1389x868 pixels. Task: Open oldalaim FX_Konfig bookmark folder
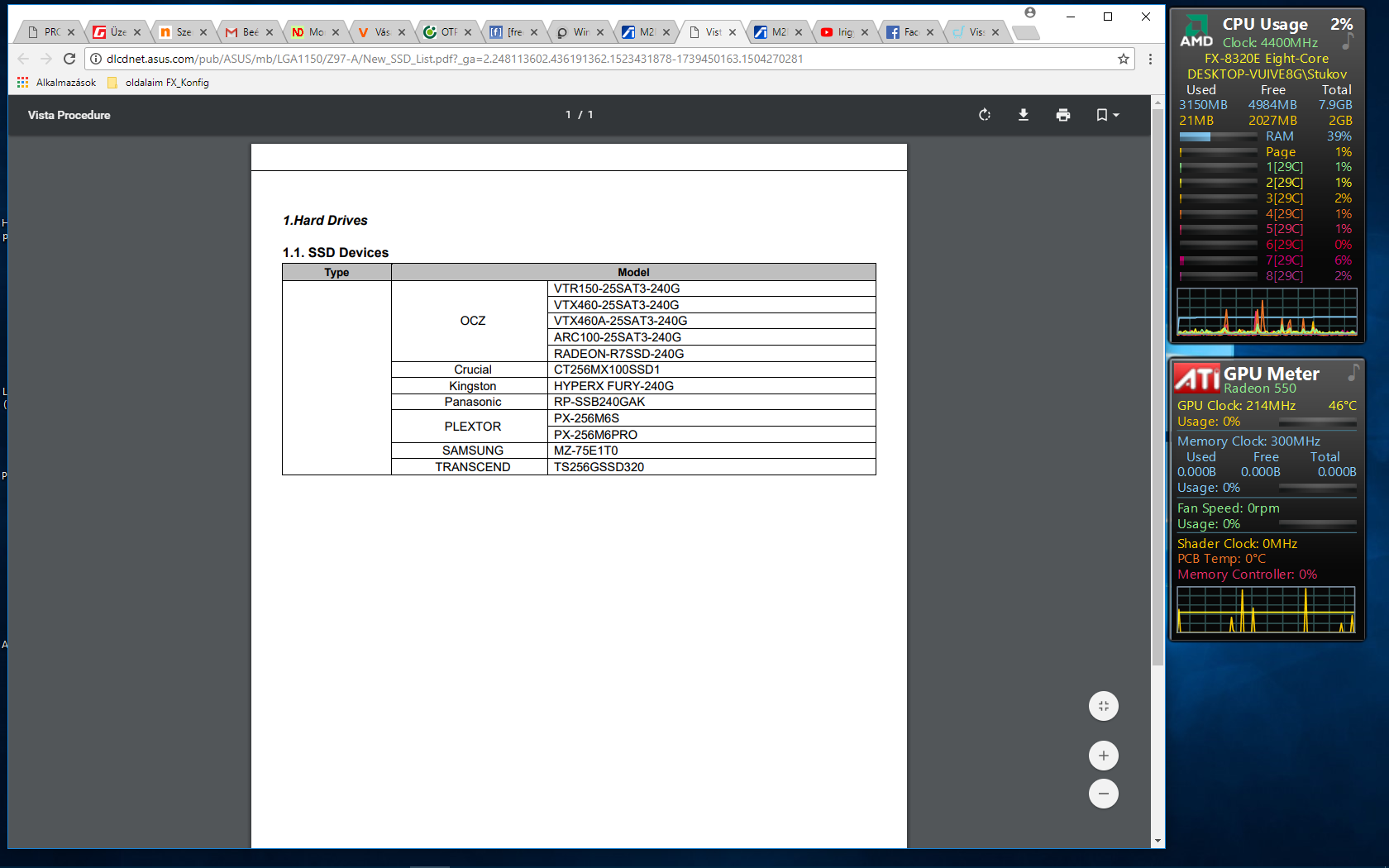[x=158, y=83]
